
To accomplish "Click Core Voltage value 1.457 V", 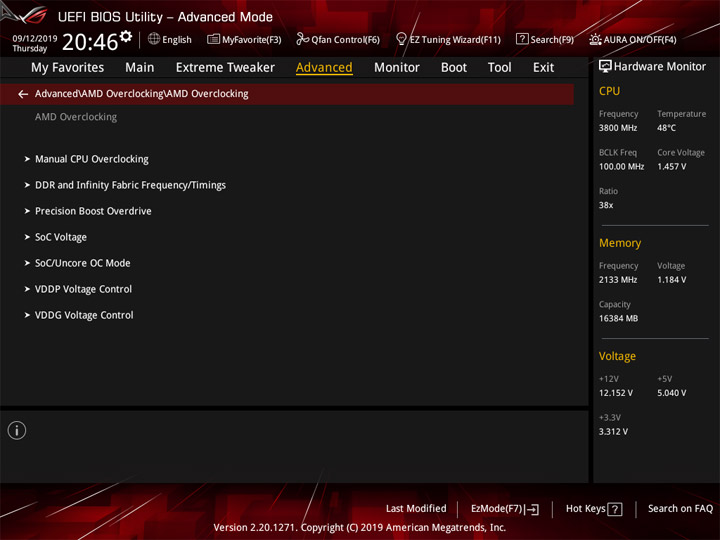I will click(671, 167).
